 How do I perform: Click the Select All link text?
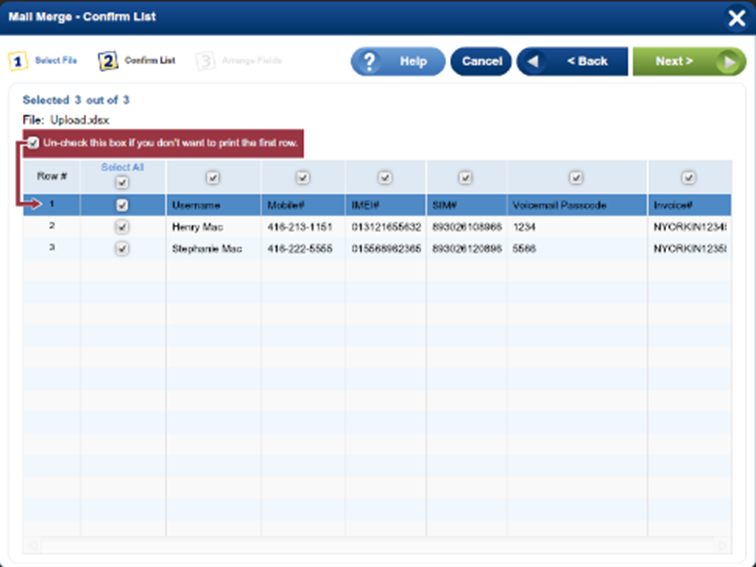click(122, 167)
